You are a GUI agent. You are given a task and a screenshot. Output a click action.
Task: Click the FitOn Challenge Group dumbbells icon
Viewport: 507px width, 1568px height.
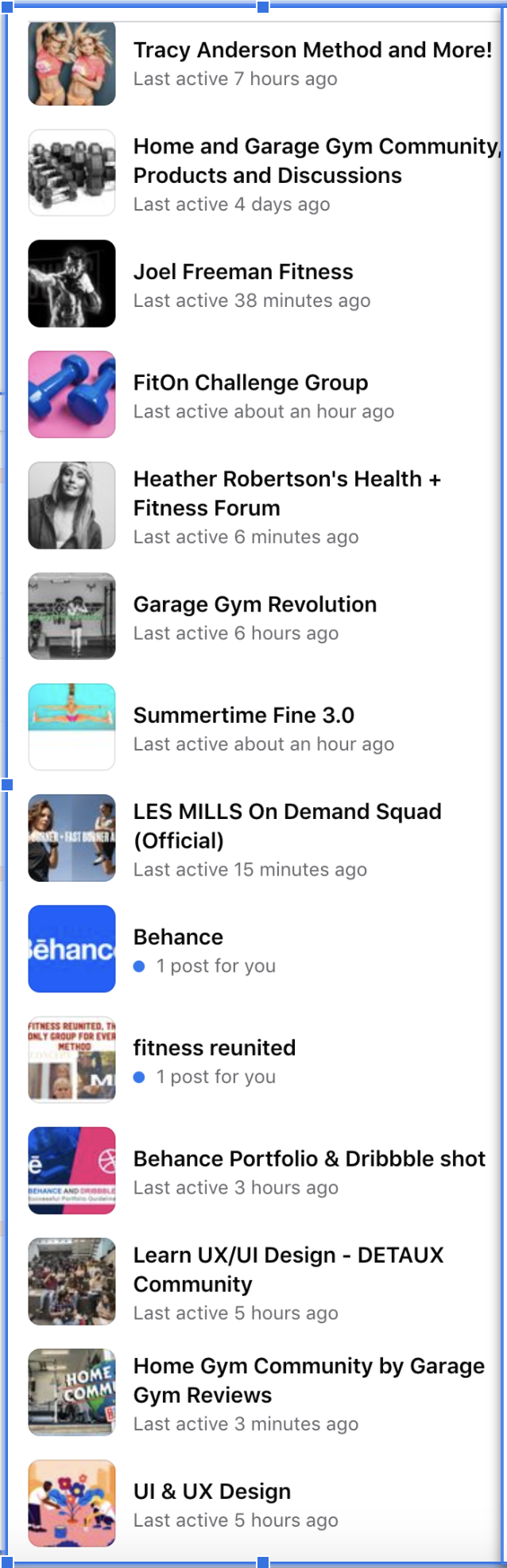click(72, 394)
